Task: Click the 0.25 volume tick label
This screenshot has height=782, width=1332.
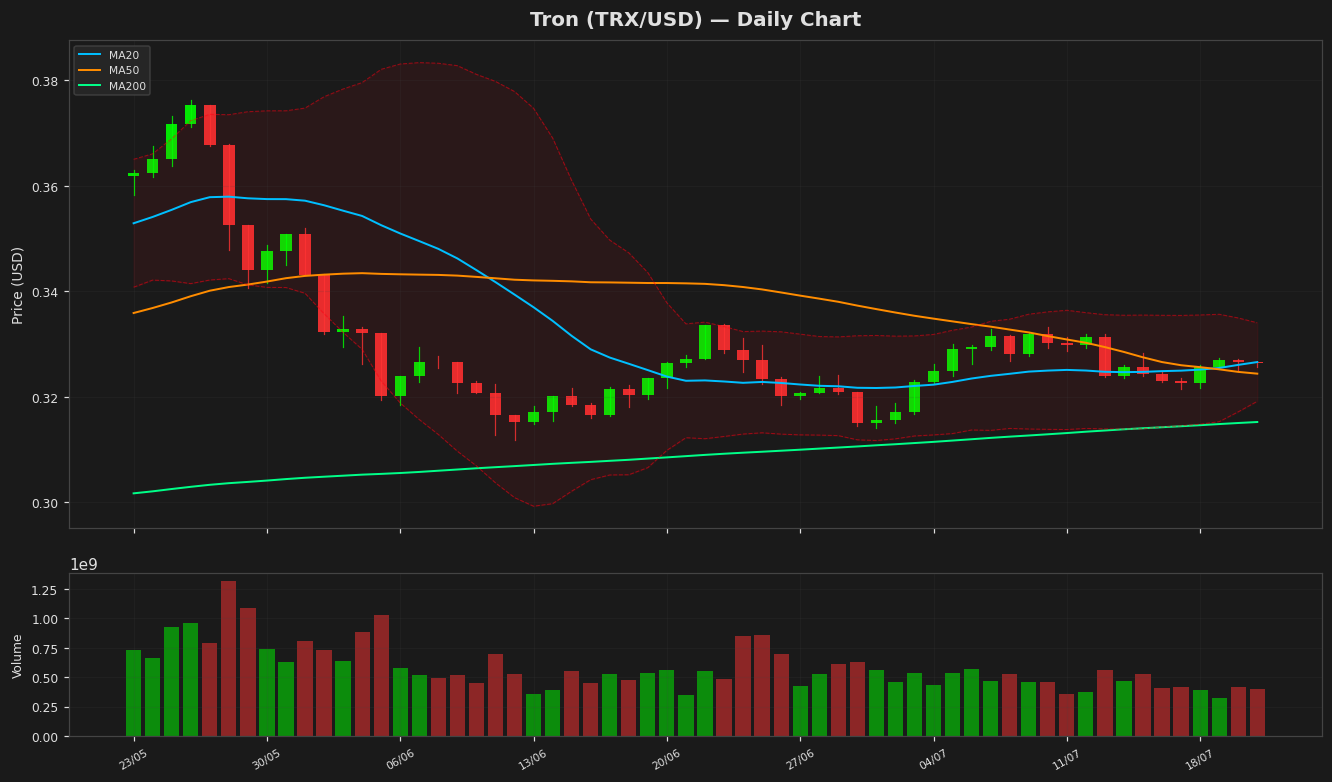Action: tap(44, 708)
